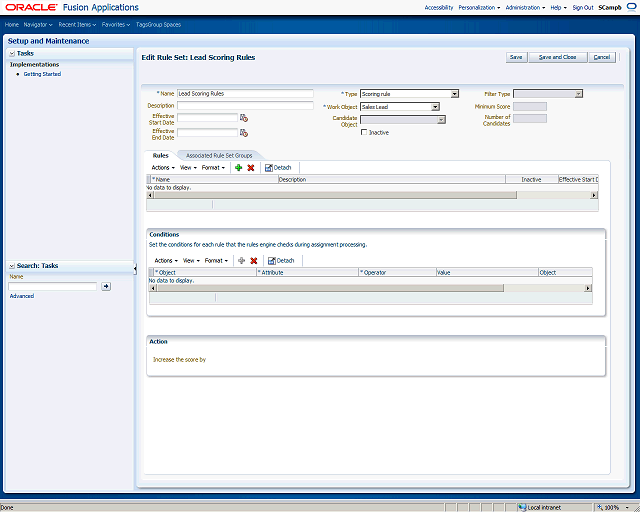Viewport: 640px width, 512px height.
Task: Delete condition with red X icon
Action: coord(253,260)
